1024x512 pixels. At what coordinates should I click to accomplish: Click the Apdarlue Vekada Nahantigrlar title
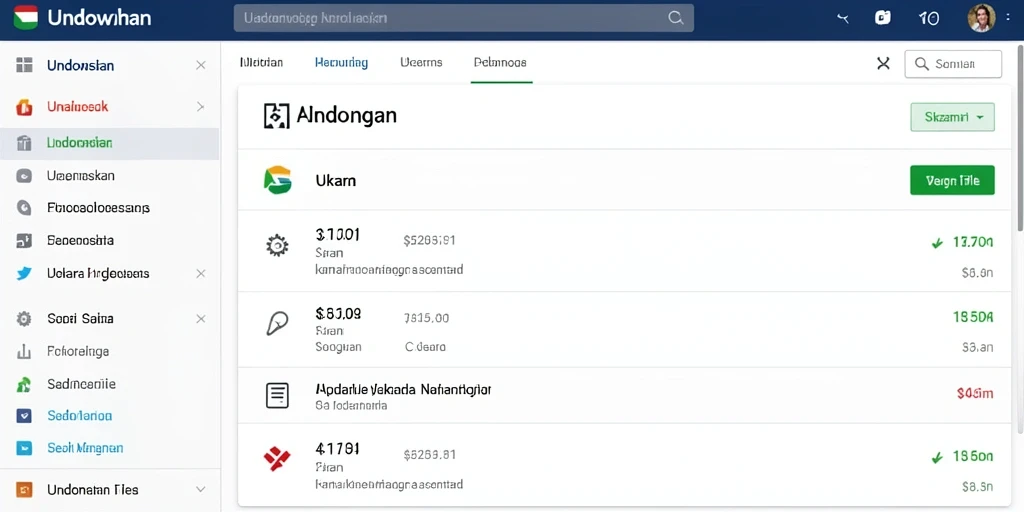pos(403,390)
